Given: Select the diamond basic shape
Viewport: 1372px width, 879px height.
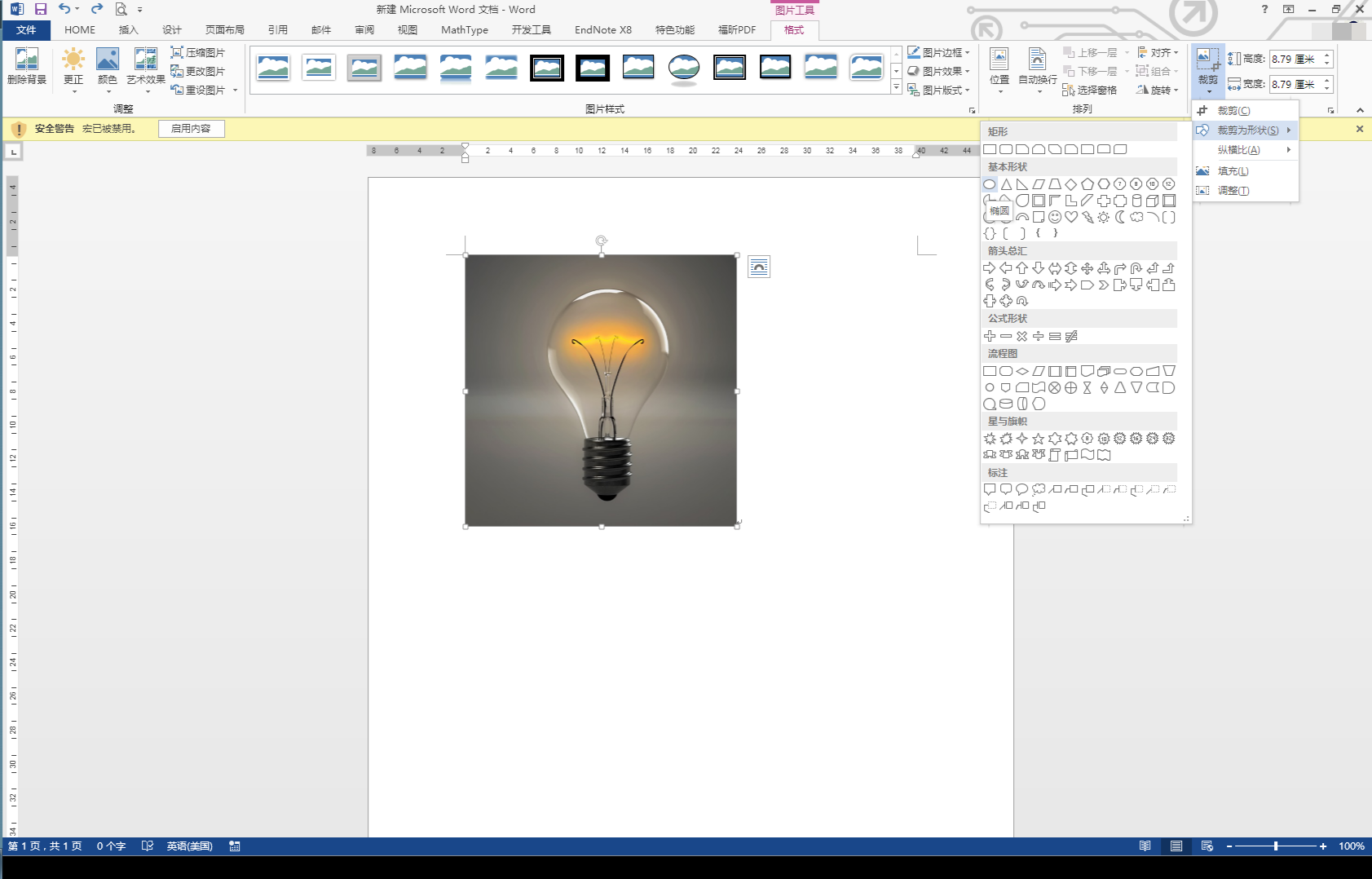Looking at the screenshot, I should click(1071, 184).
